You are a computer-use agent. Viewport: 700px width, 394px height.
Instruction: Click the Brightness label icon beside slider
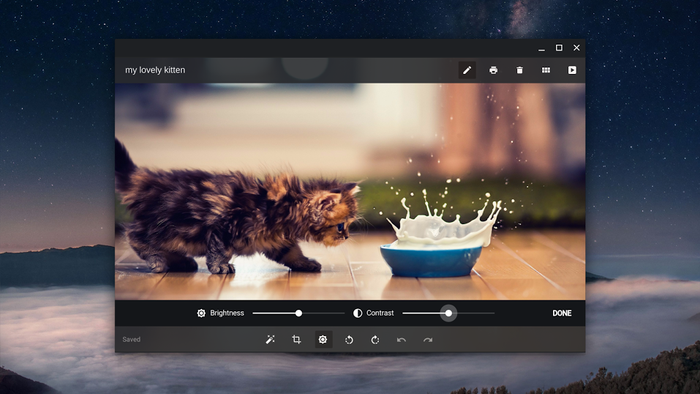point(201,313)
